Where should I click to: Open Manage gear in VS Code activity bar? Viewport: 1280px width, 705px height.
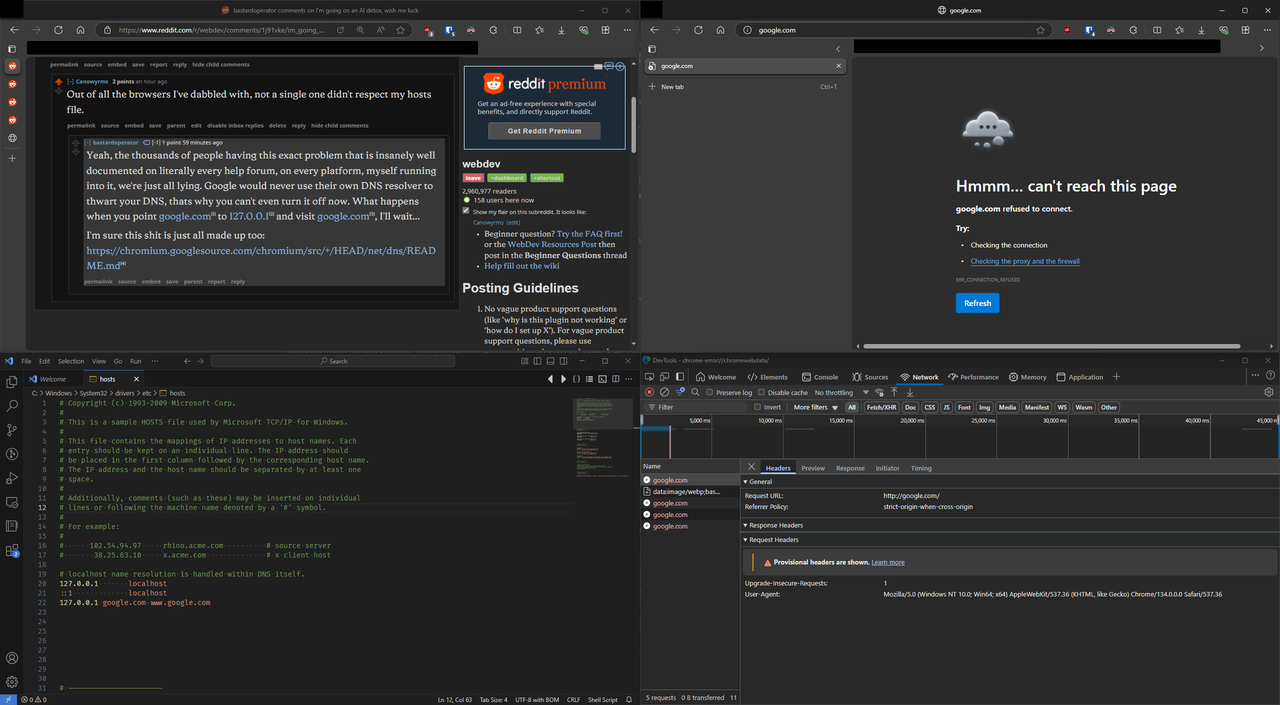(12, 682)
